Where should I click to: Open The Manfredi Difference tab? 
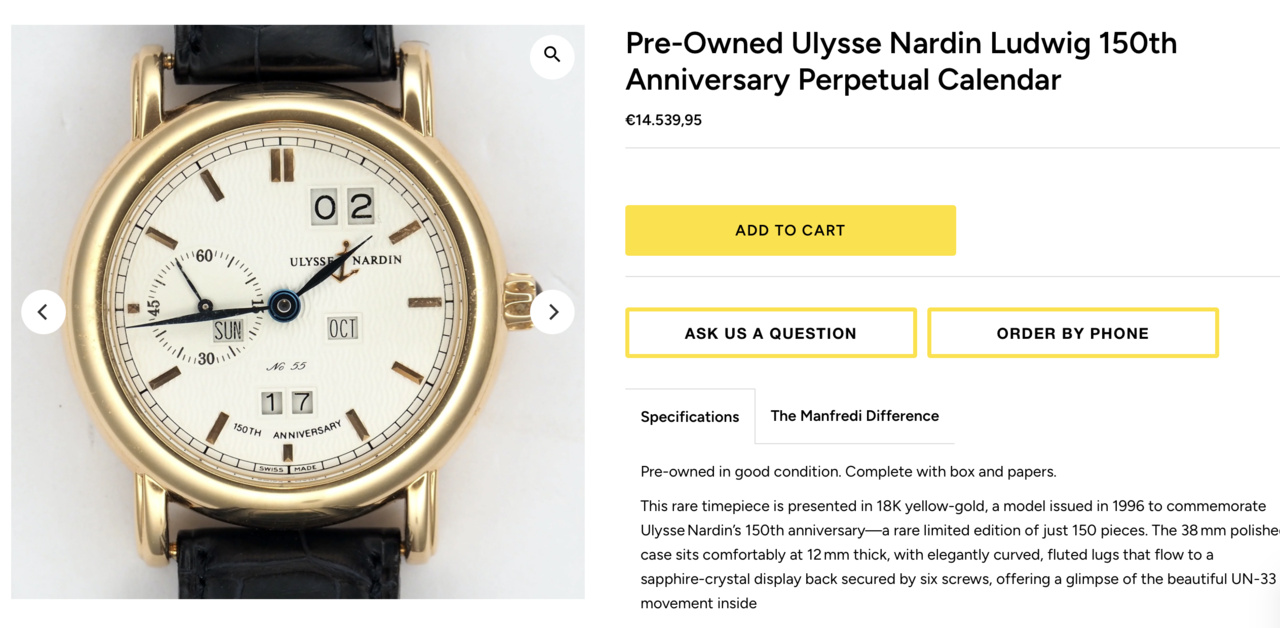[854, 416]
